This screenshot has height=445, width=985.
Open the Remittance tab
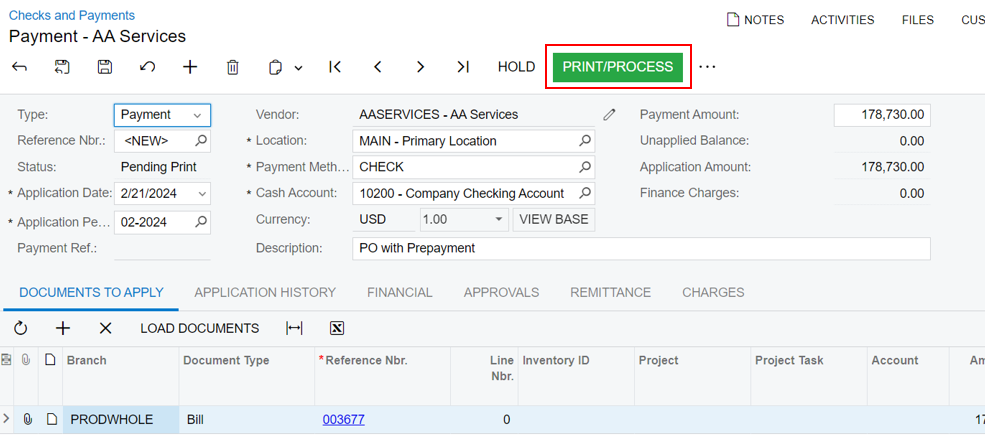[x=610, y=292]
